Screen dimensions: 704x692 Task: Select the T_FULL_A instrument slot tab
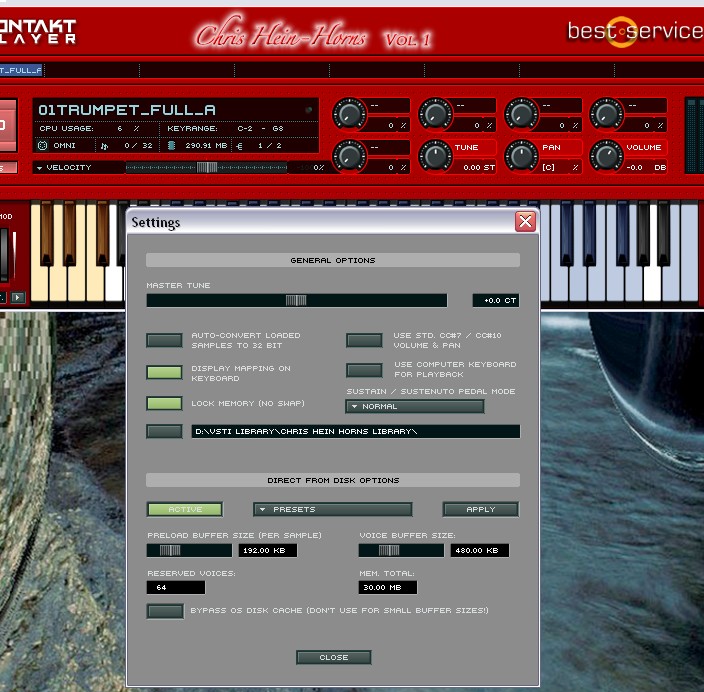coord(22,70)
